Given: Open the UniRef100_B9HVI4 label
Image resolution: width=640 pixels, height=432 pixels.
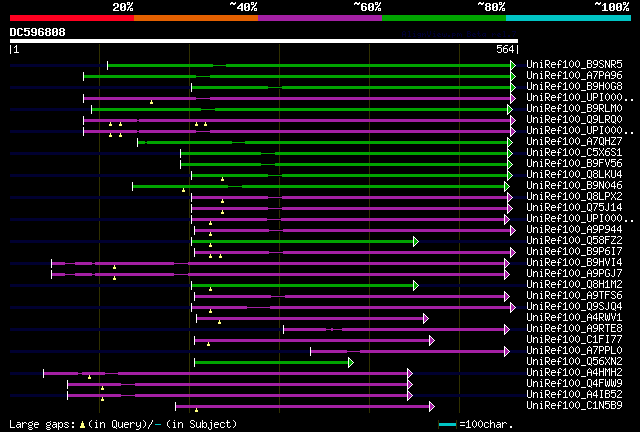Looking at the screenshot, I should [574, 263].
